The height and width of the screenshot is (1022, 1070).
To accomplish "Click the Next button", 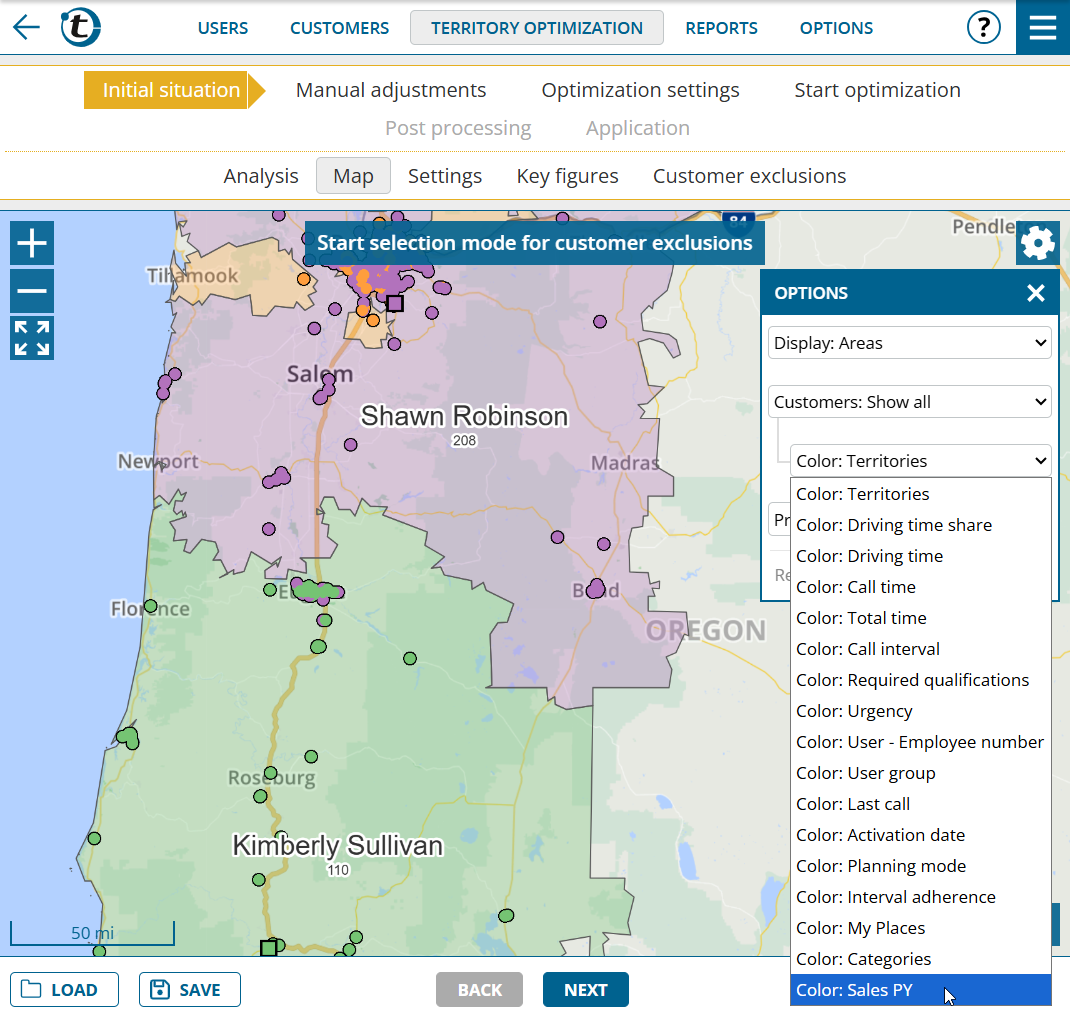I will [x=585, y=990].
